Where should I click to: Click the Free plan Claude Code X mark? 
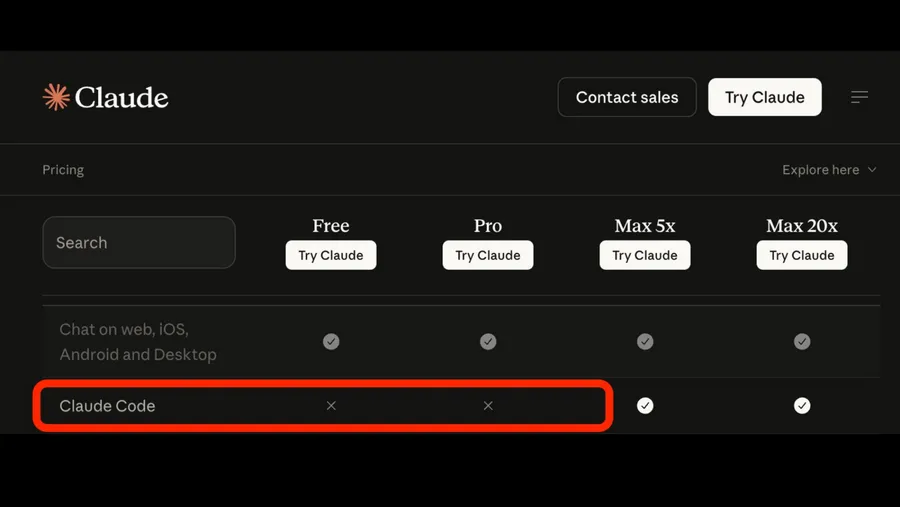coord(331,406)
